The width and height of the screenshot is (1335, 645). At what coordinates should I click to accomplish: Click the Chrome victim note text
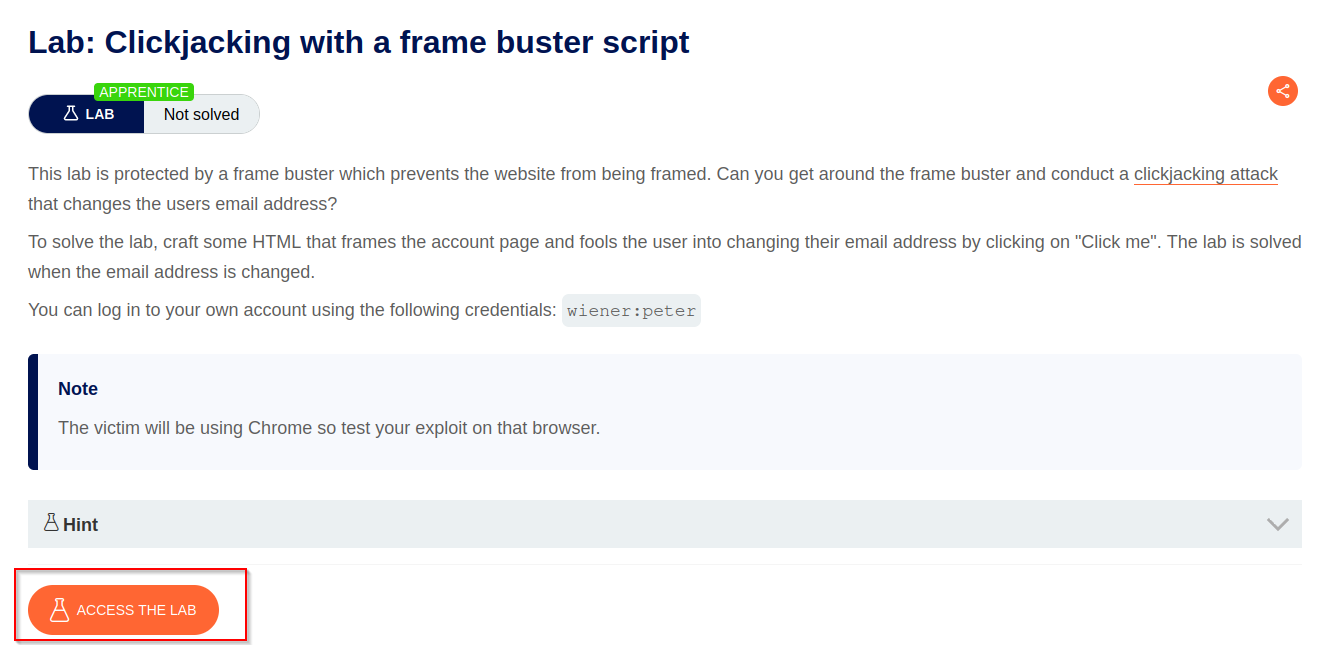click(329, 428)
